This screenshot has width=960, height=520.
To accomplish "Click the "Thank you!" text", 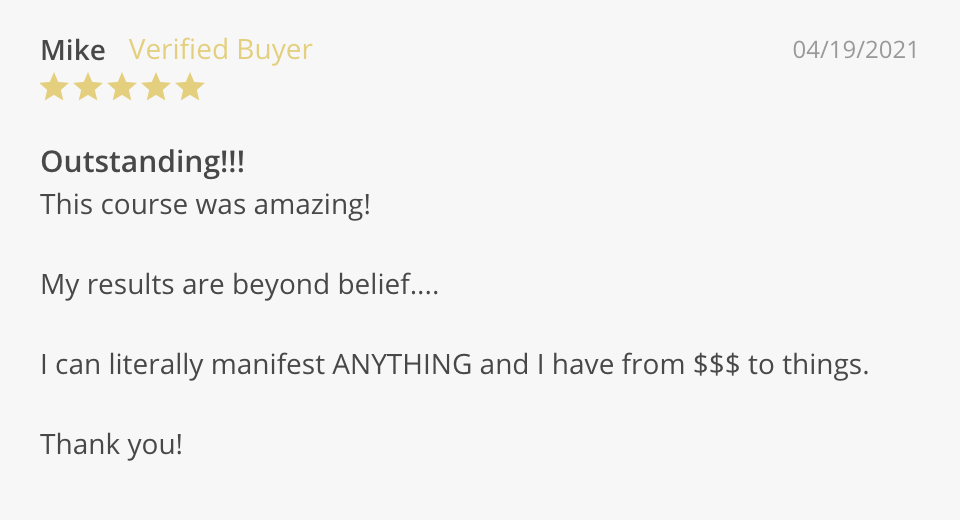I will 111,443.
